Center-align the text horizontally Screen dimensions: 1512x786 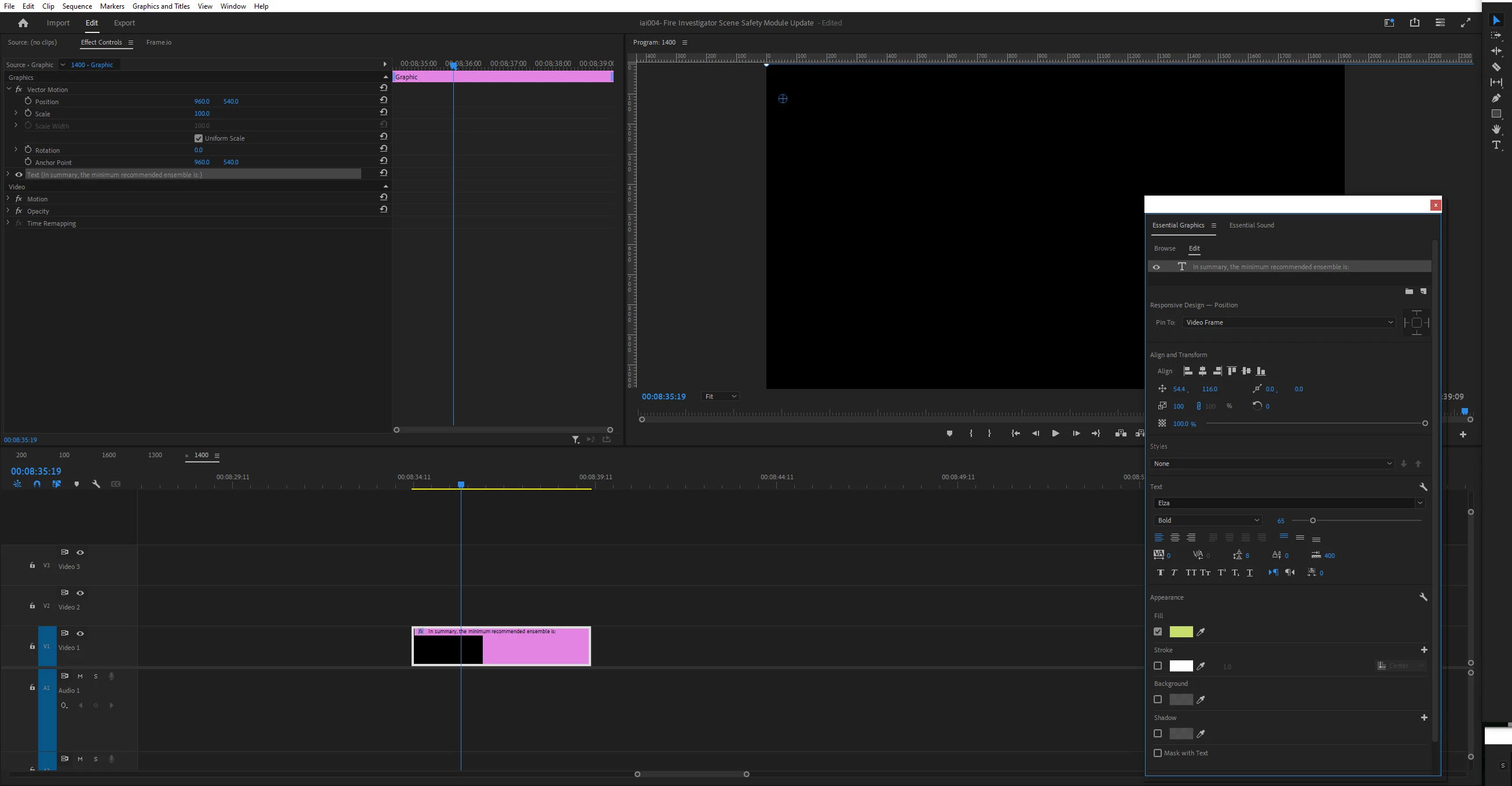[x=1175, y=538]
